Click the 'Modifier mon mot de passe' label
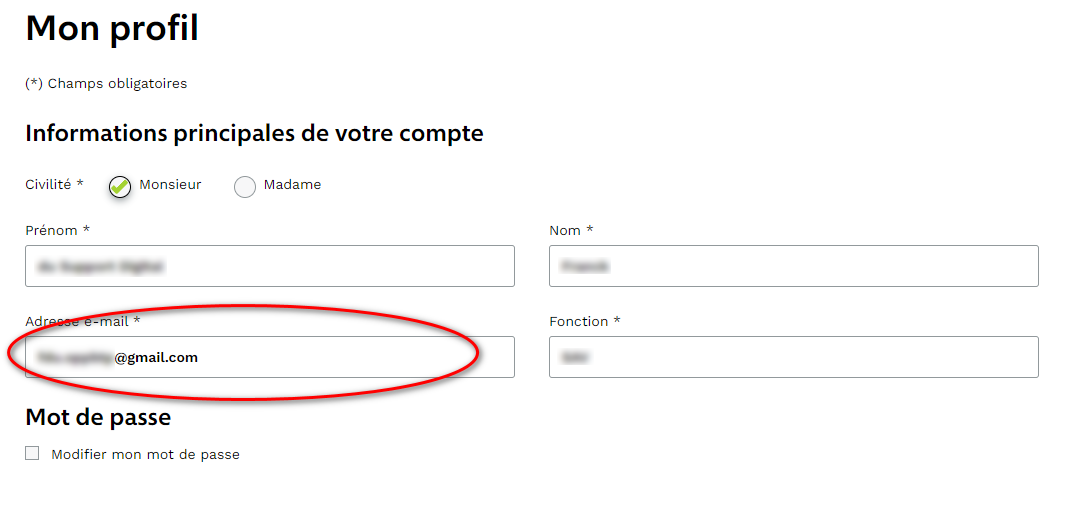 pos(145,454)
